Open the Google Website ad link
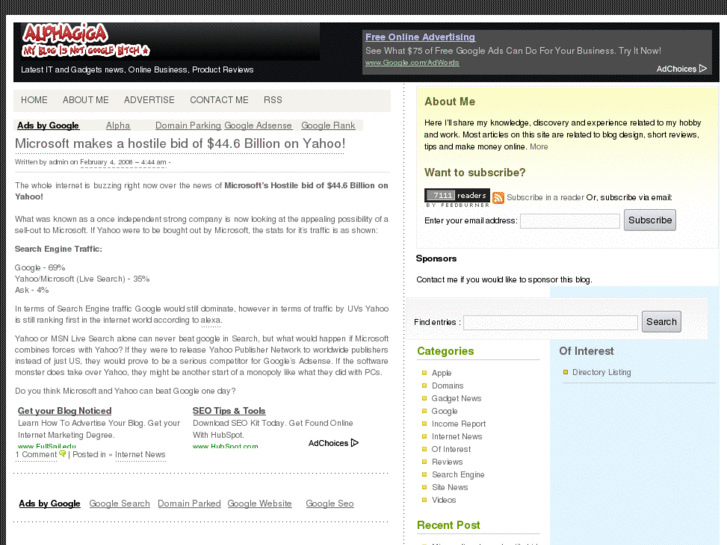The width and height of the screenshot is (727, 545). click(260, 504)
